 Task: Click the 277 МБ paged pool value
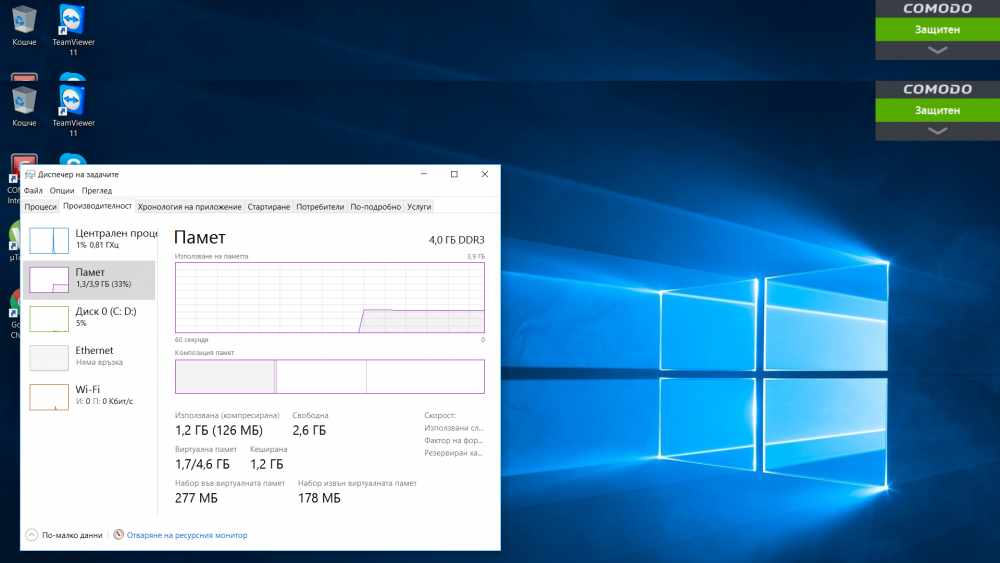point(196,498)
